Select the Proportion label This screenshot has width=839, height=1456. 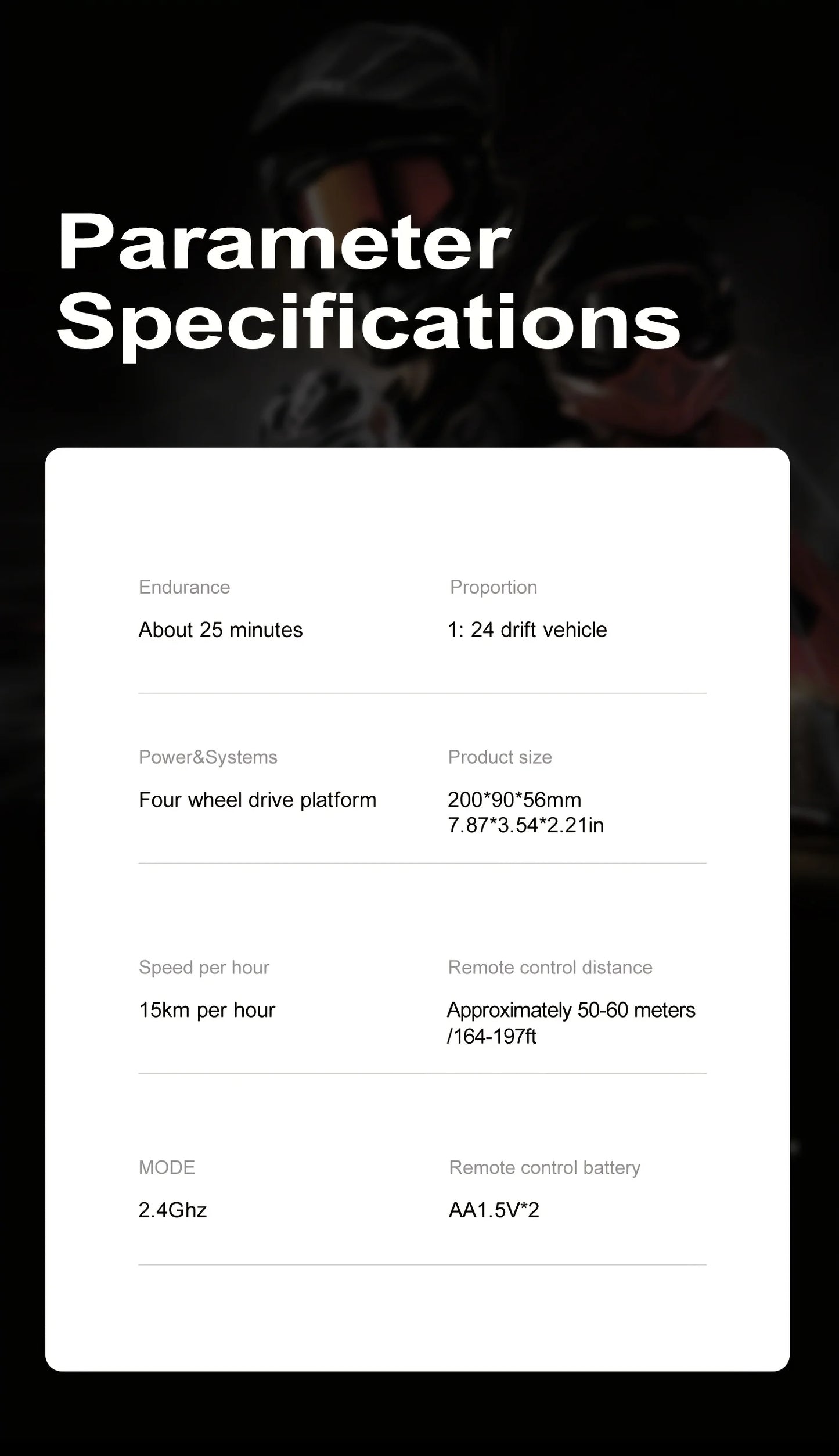click(x=494, y=587)
